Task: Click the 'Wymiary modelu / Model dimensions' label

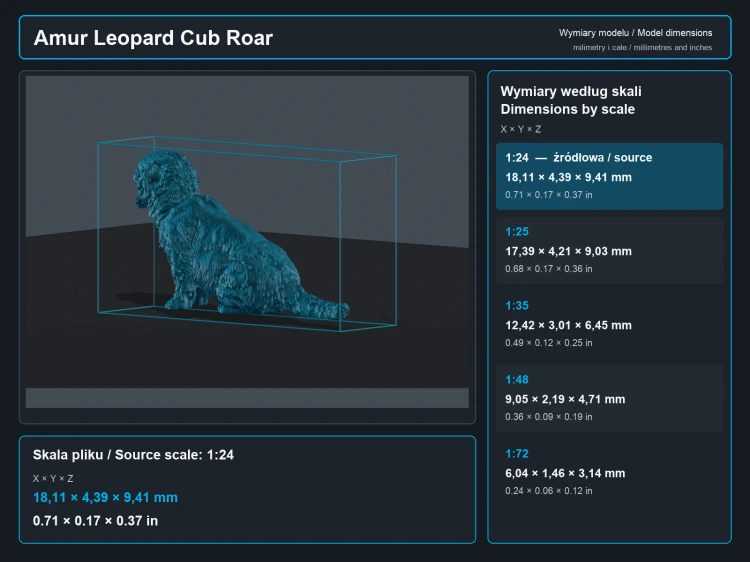Action: pyautogui.click(x=635, y=33)
